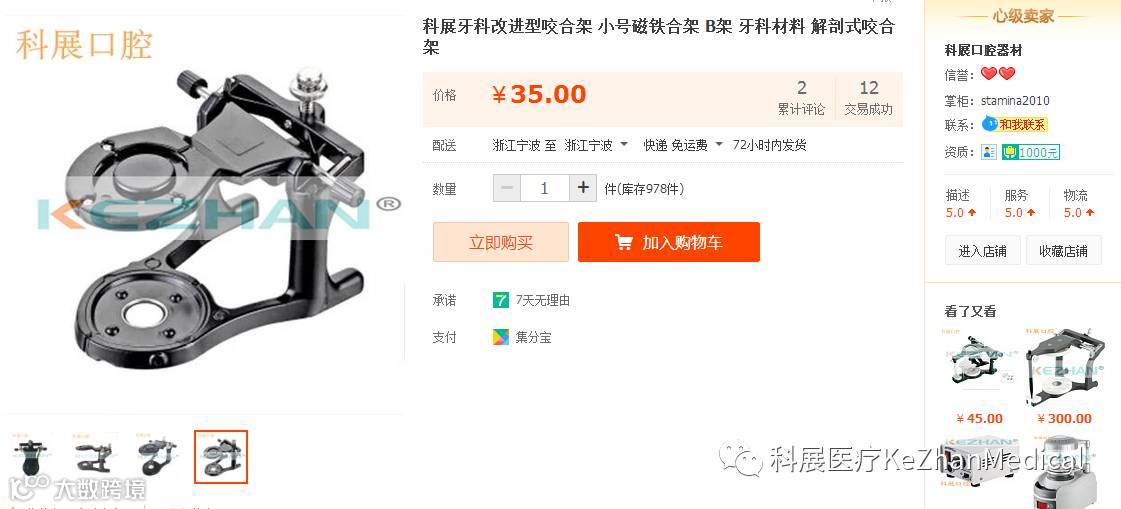Select the first product thumbnail
The height and width of the screenshot is (509, 1121).
[x=30, y=456]
